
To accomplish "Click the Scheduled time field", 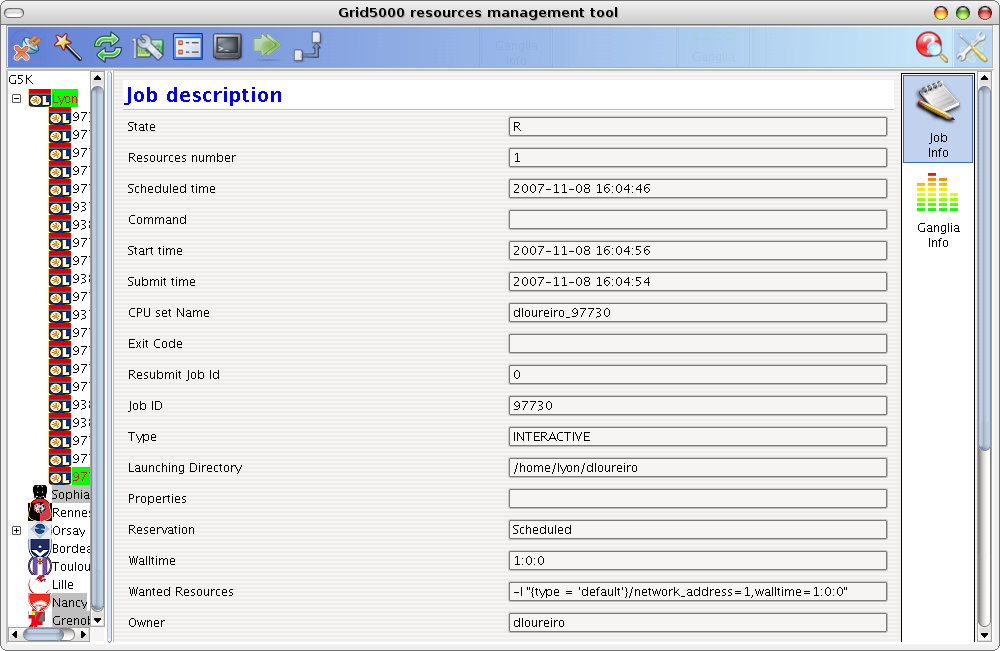I will [698, 189].
